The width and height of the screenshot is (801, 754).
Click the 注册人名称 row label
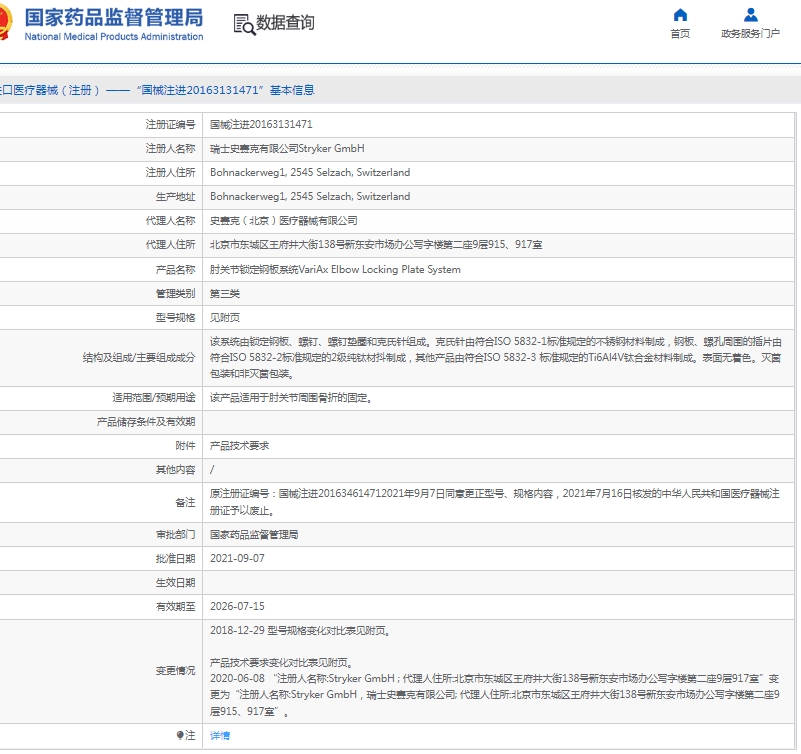170,148
